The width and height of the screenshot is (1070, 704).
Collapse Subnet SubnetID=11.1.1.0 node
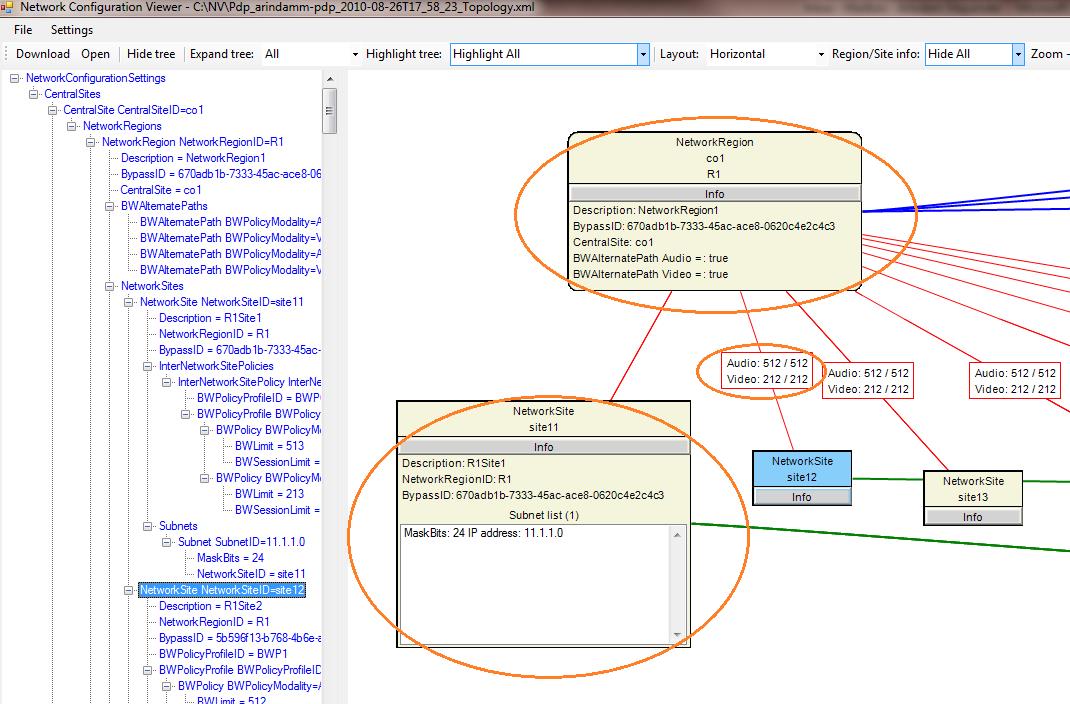pos(167,542)
